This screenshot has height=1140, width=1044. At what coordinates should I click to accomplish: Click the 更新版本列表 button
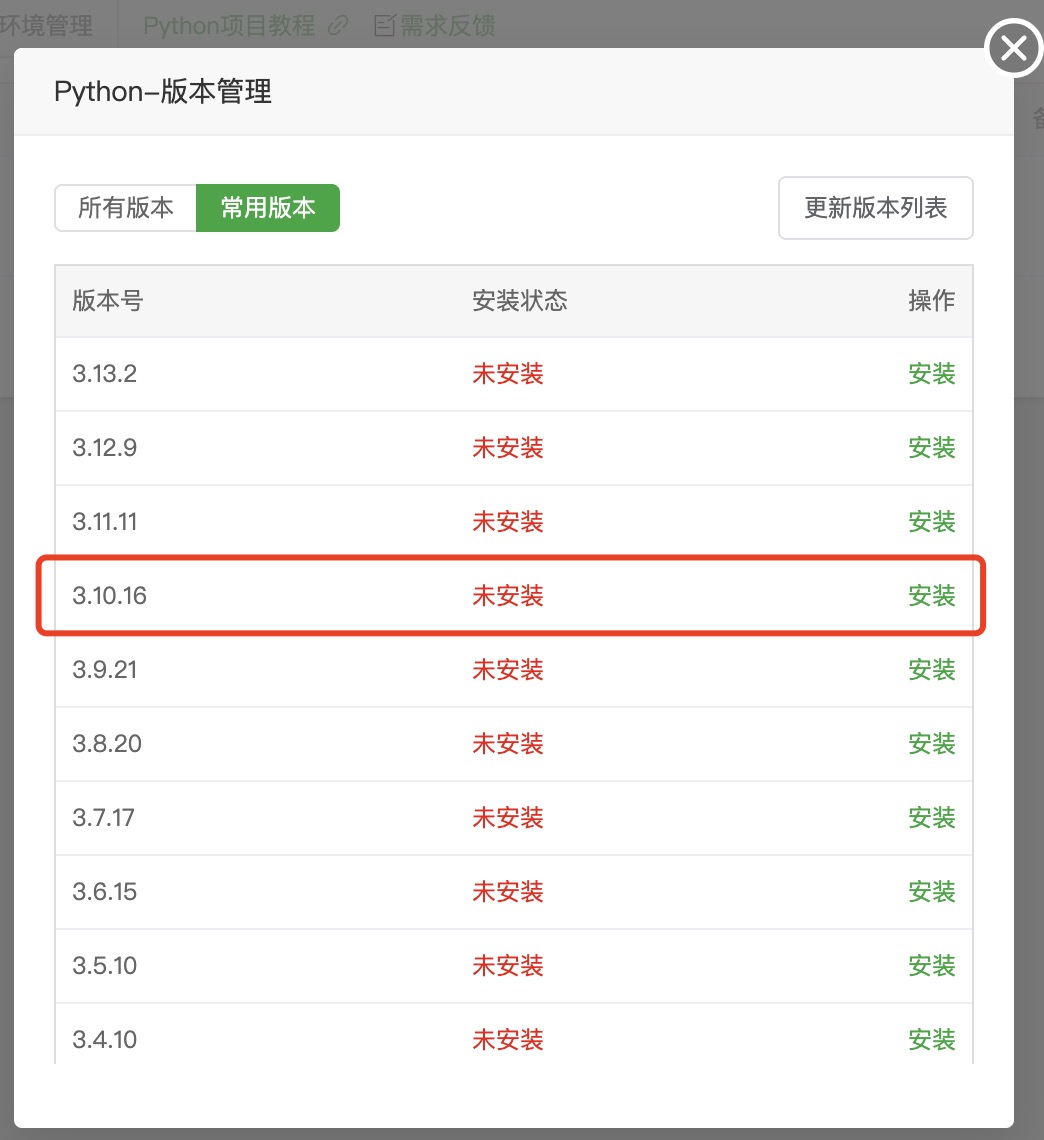[x=875, y=208]
